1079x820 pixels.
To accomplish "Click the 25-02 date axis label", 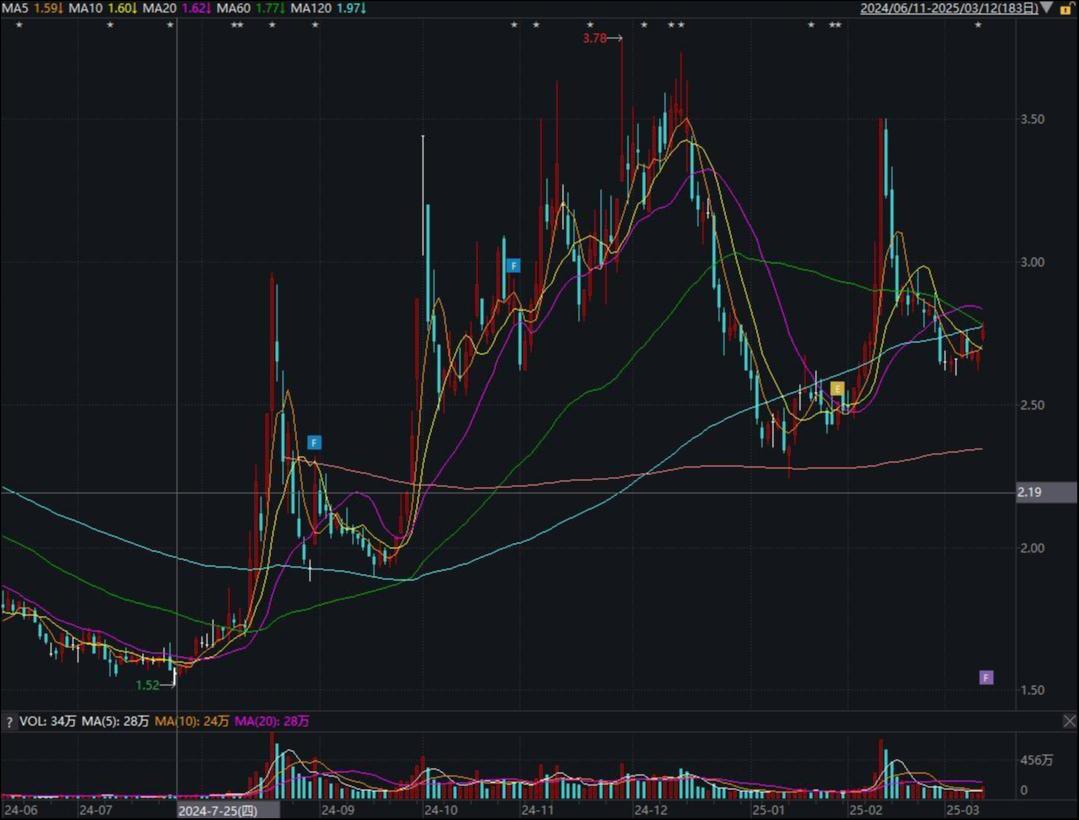I will coord(865,810).
